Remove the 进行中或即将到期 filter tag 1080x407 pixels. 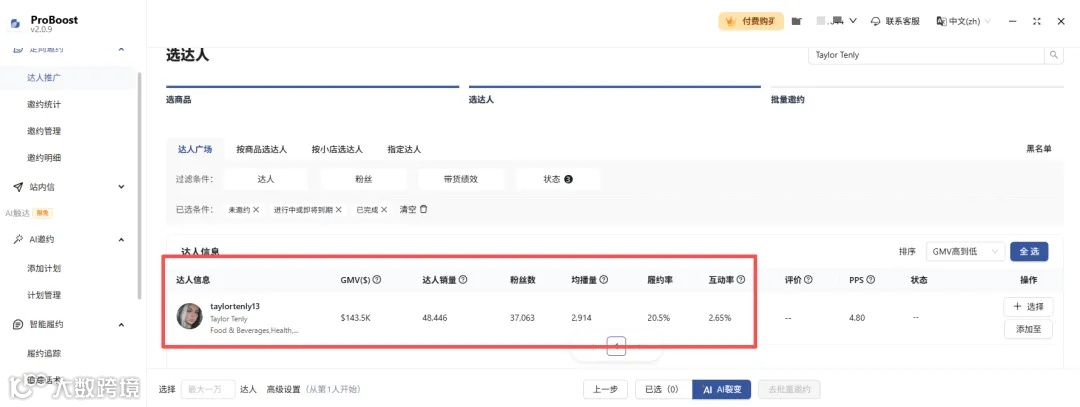338,209
